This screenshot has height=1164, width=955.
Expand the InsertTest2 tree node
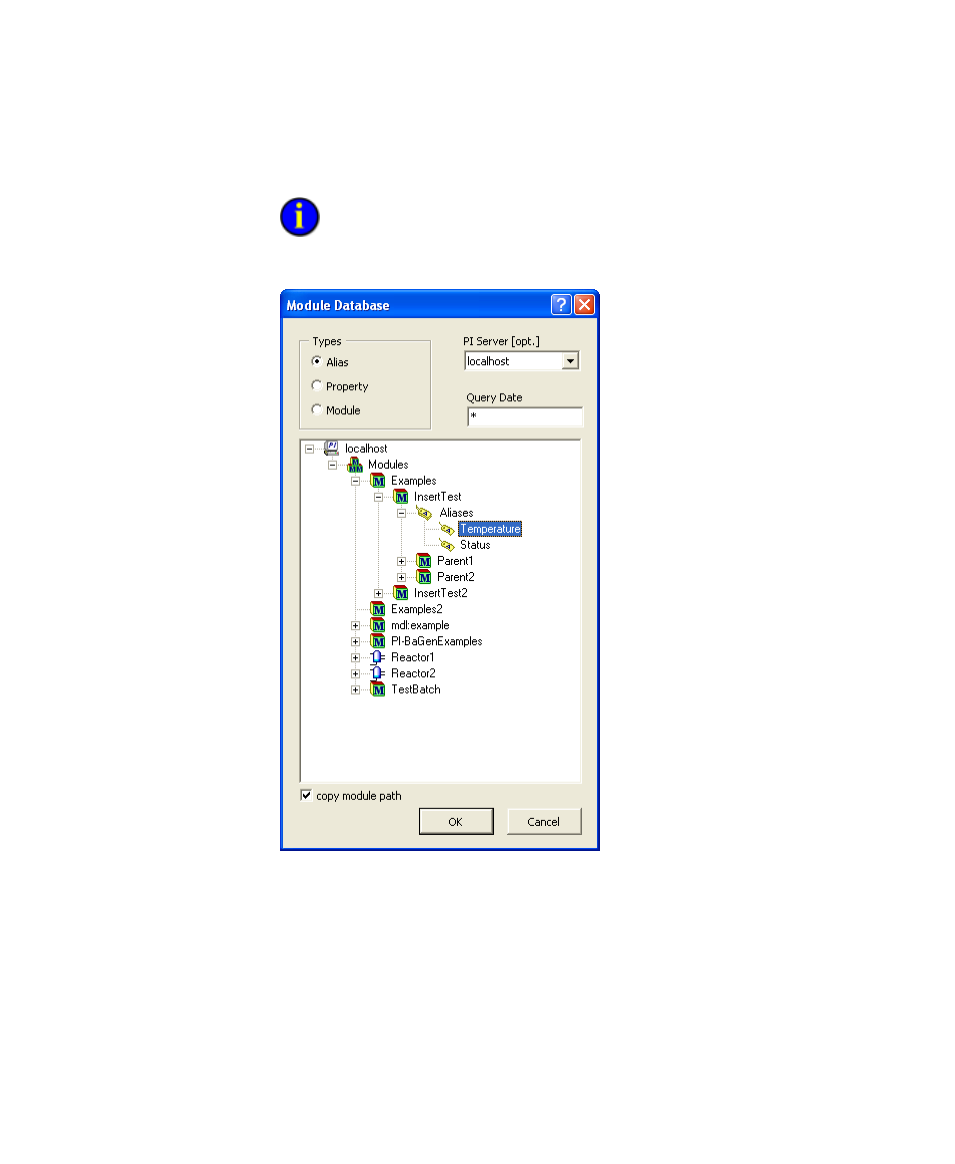point(379,593)
